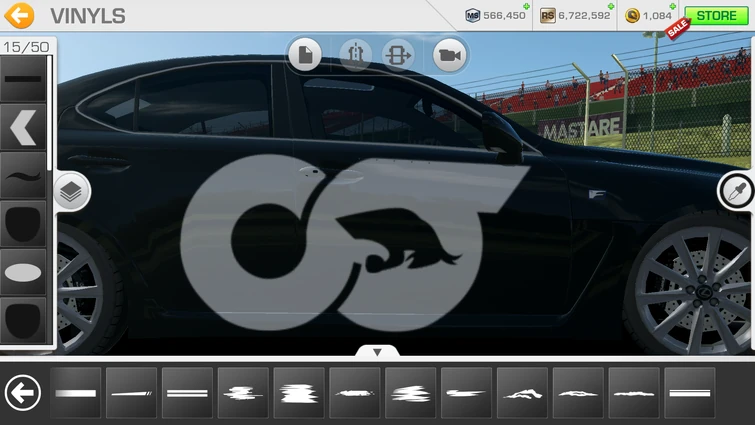Select the left chevron vinyl layer

(x=23, y=128)
